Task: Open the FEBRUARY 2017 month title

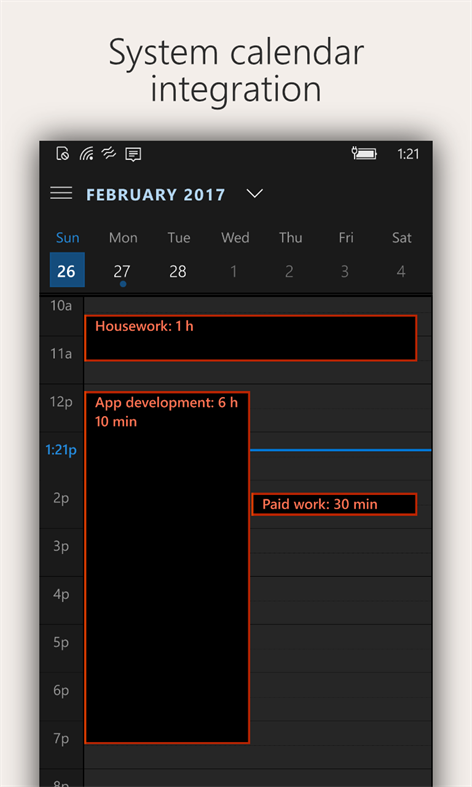Action: click(156, 194)
